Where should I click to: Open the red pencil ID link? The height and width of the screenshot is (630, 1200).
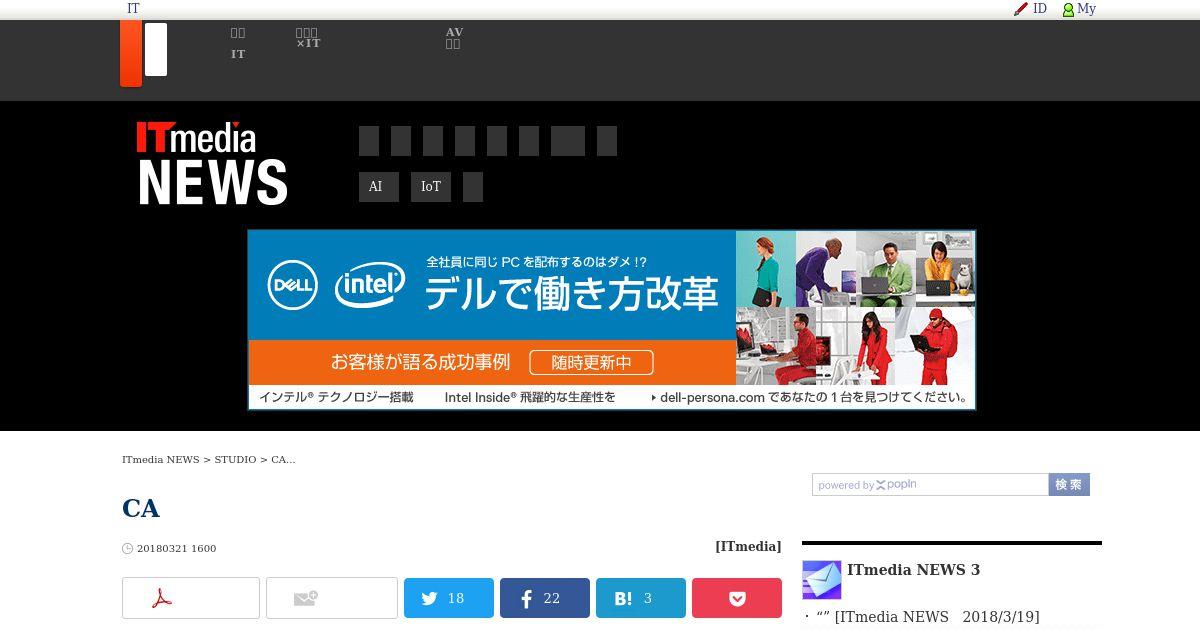(1031, 9)
